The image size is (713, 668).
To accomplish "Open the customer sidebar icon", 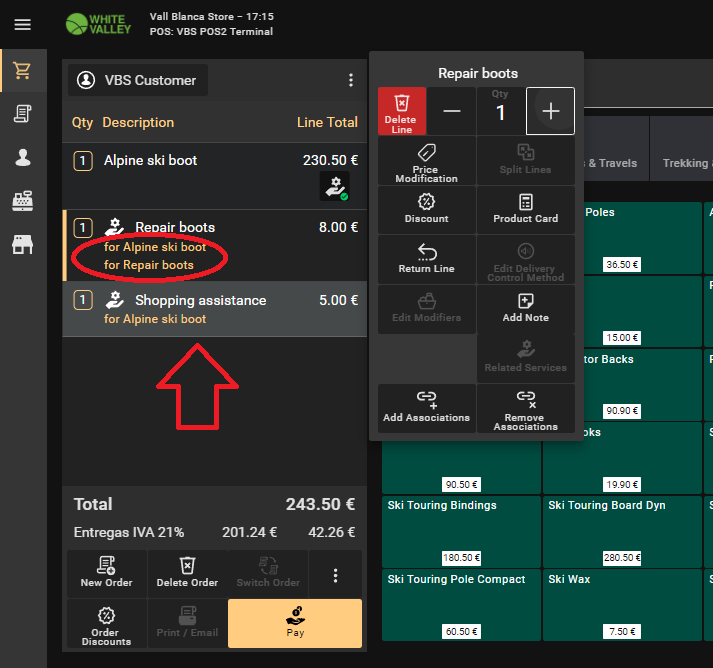I will (x=22, y=157).
